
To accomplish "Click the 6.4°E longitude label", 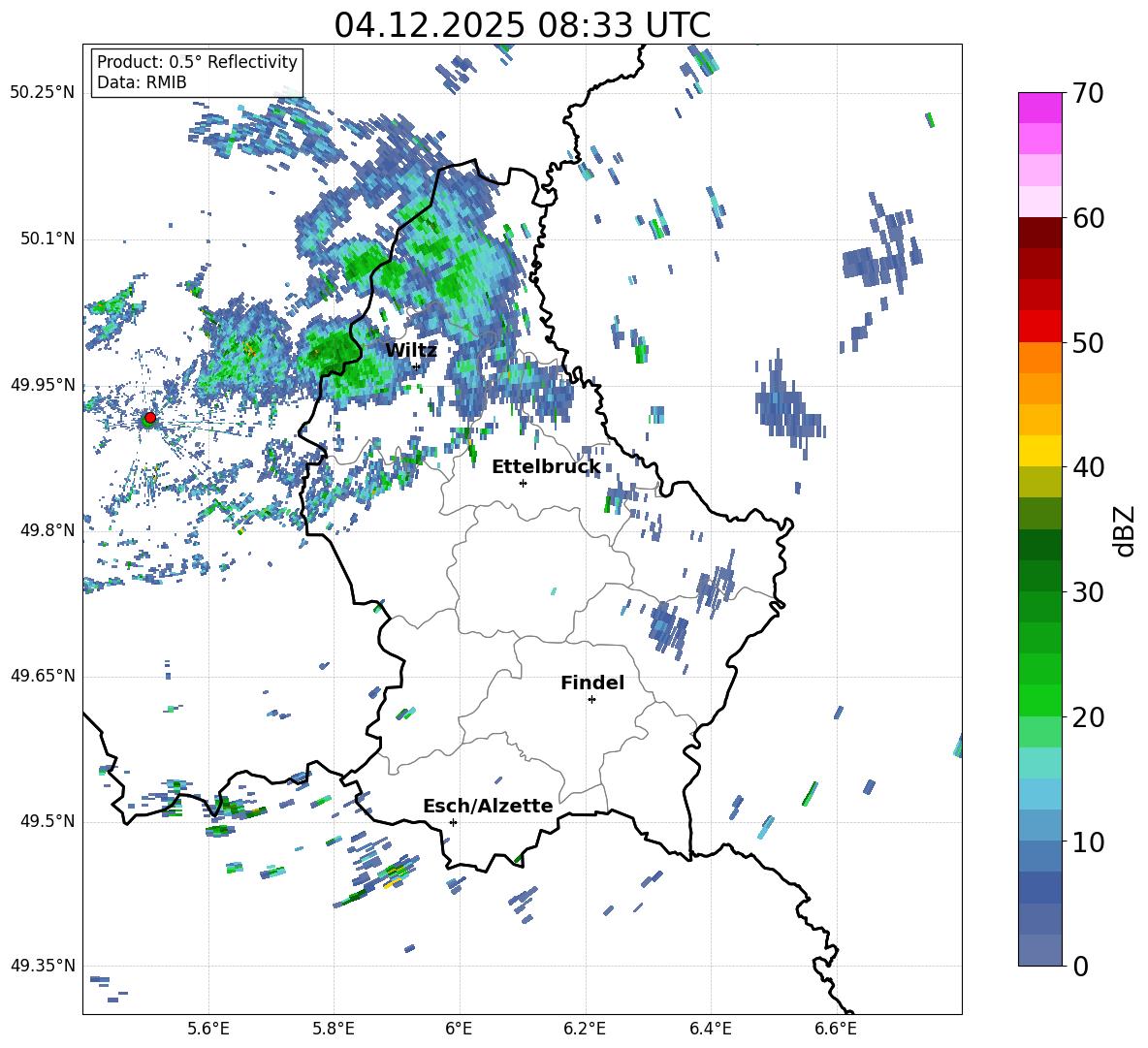I will point(710,1029).
